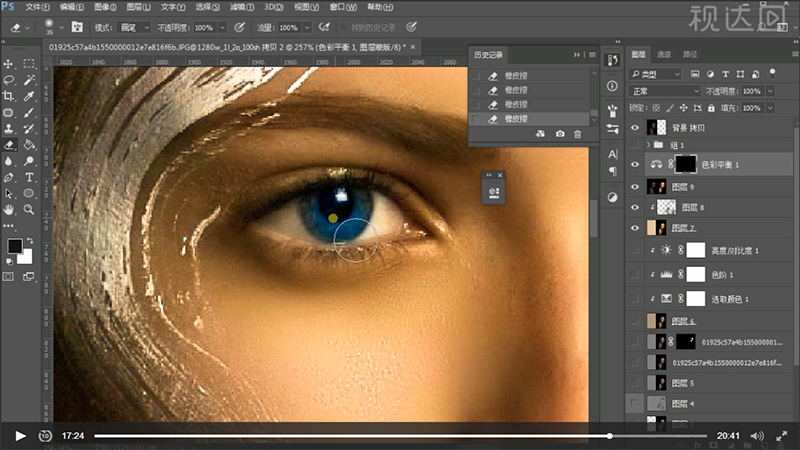This screenshot has height=450, width=800.
Task: Open the flow 流量 dropdown arrow
Action: click(x=307, y=28)
